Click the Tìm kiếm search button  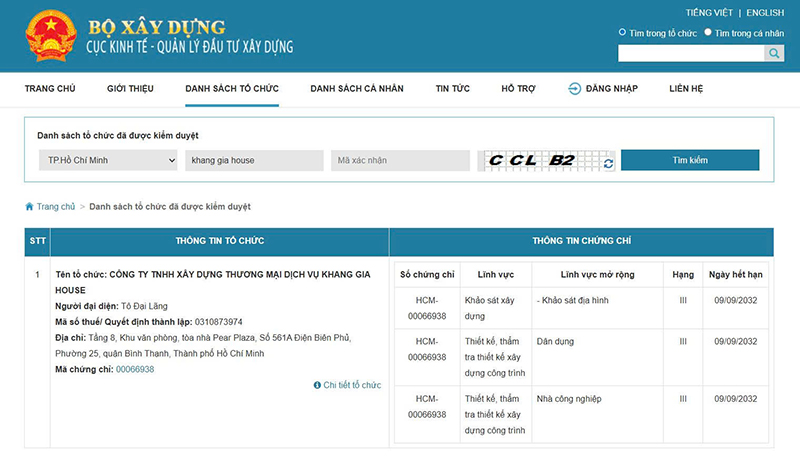pos(690,160)
